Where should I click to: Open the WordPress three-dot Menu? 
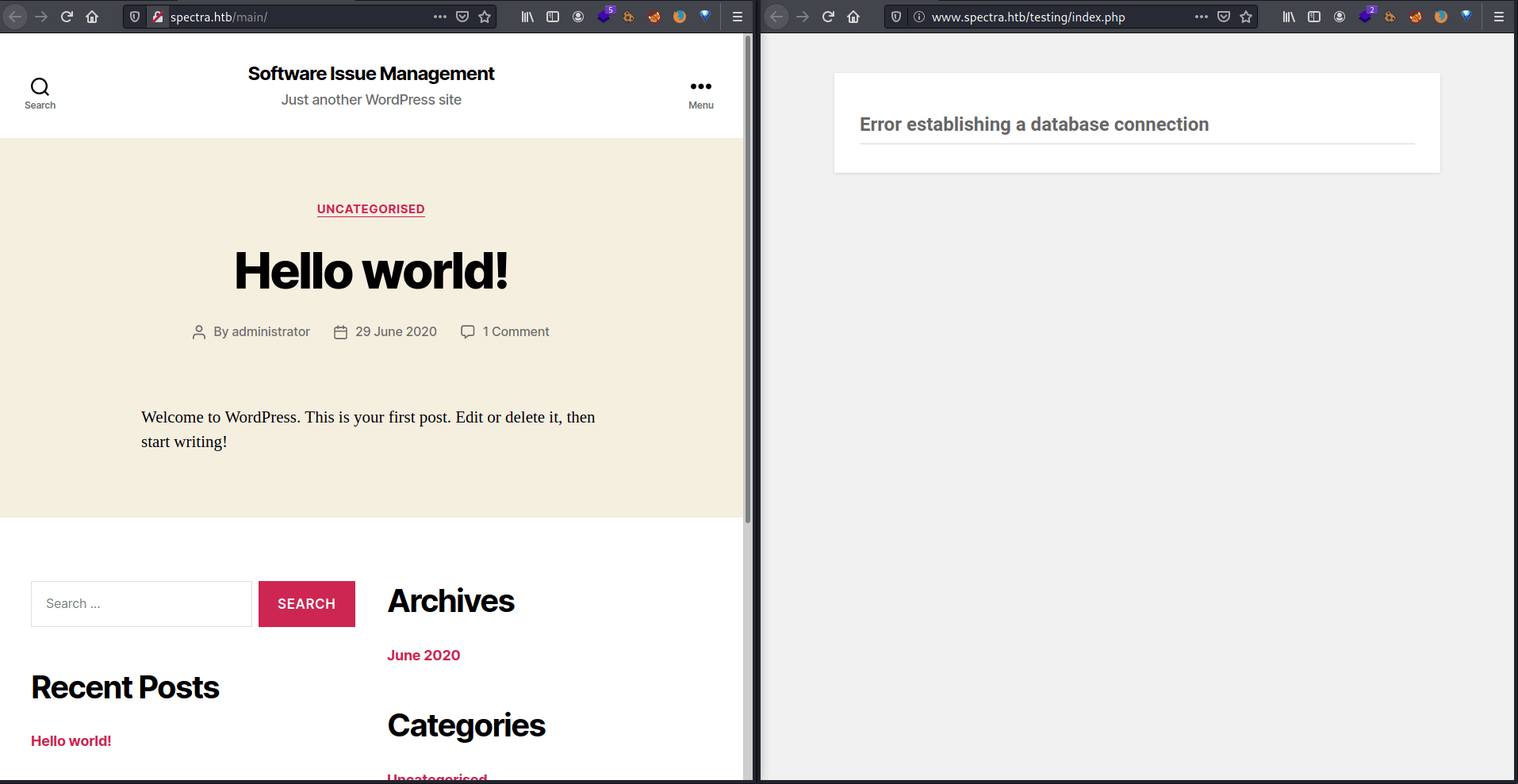(701, 94)
